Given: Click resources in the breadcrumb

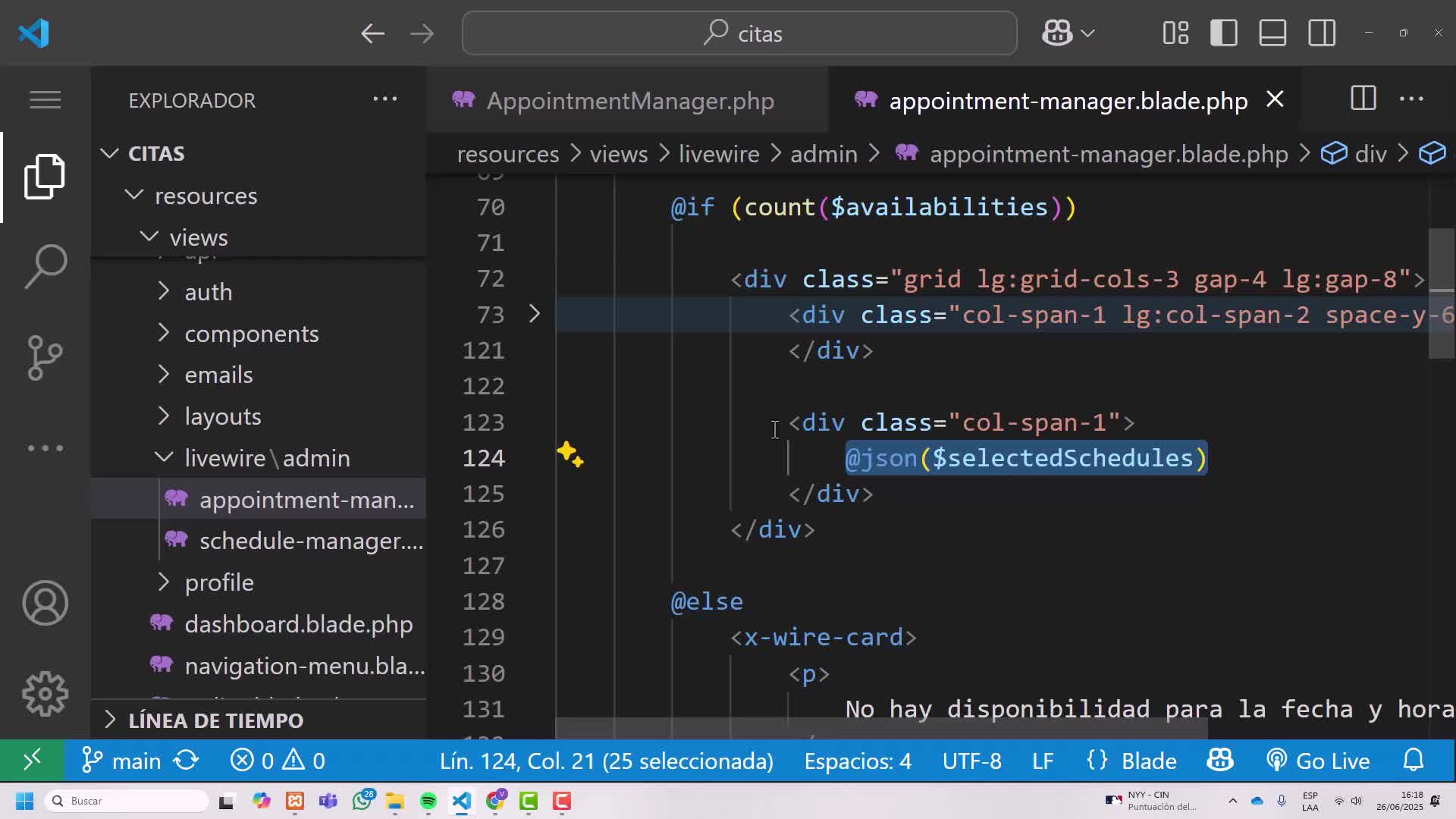Looking at the screenshot, I should [x=507, y=154].
